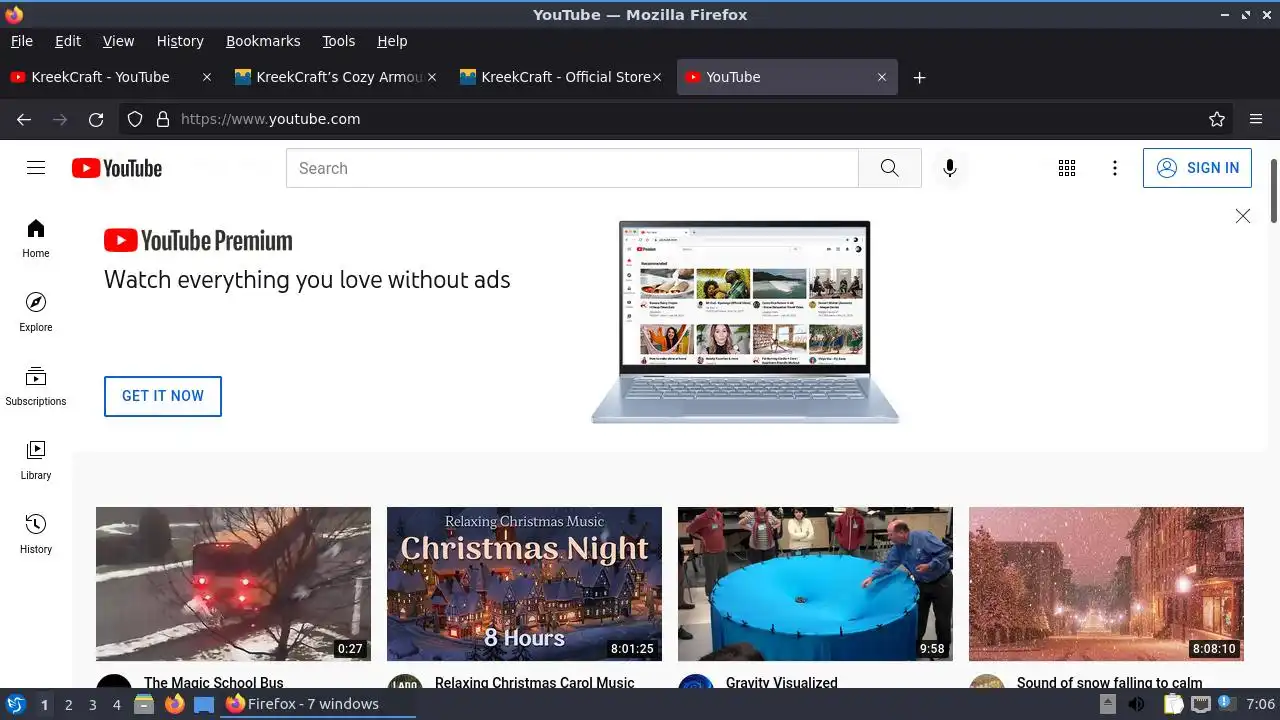Open Subscriptions in sidebar
The height and width of the screenshot is (720, 1280).
coord(36,386)
